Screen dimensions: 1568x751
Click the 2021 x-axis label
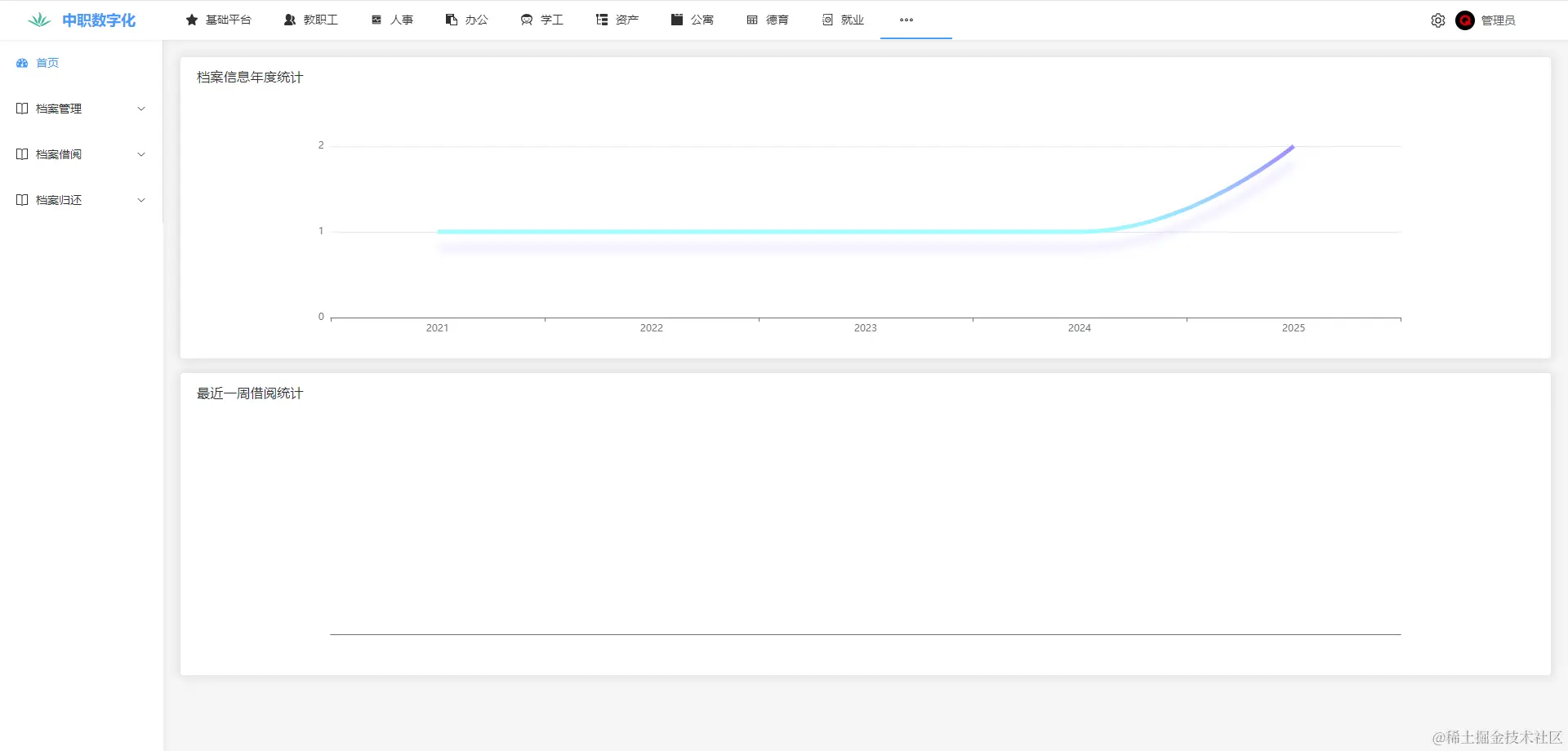(437, 328)
